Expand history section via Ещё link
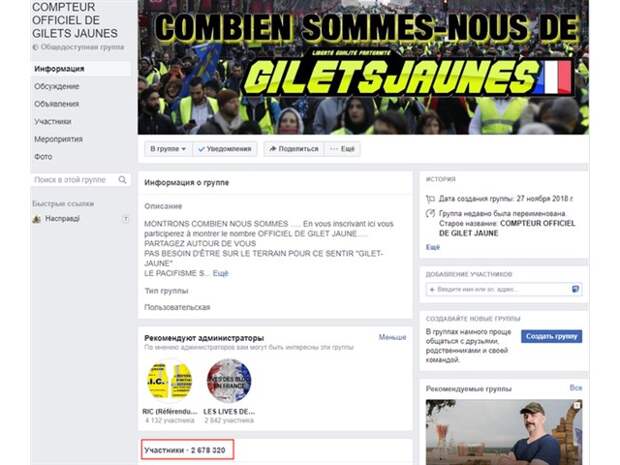Image resolution: width=620 pixels, height=465 pixels. pyautogui.click(x=433, y=247)
